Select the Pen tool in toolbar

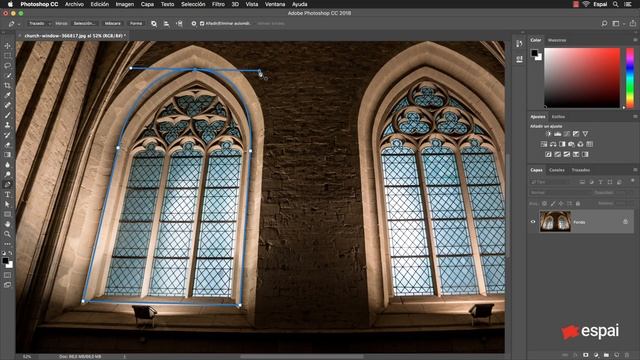click(7, 184)
